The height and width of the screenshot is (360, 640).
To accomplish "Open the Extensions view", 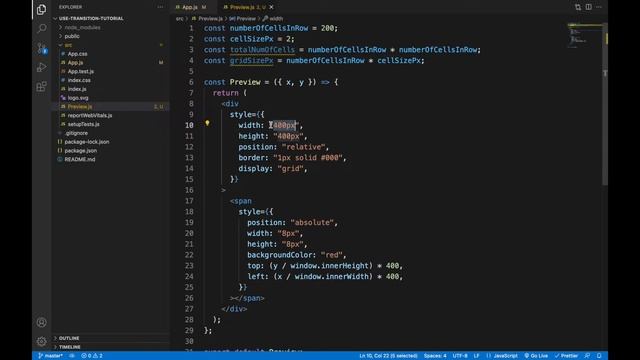I will coord(41,87).
